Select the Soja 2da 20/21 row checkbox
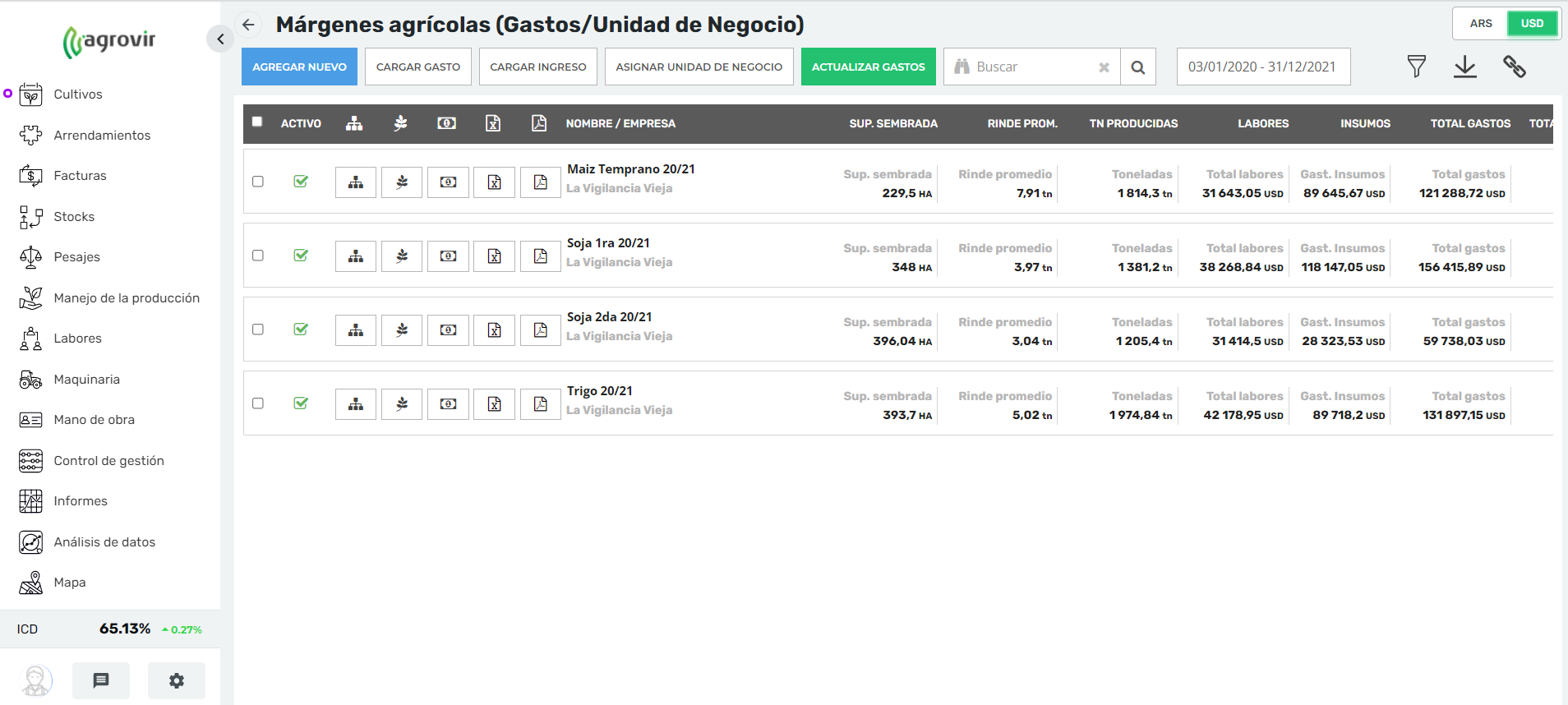Screen dimensions: 1568x705 click(x=258, y=329)
